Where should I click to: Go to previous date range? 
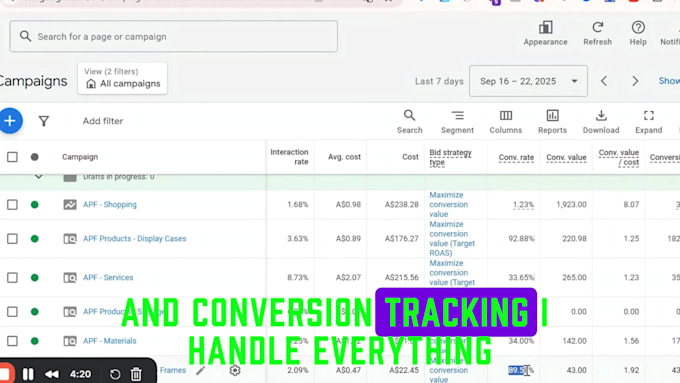click(604, 81)
